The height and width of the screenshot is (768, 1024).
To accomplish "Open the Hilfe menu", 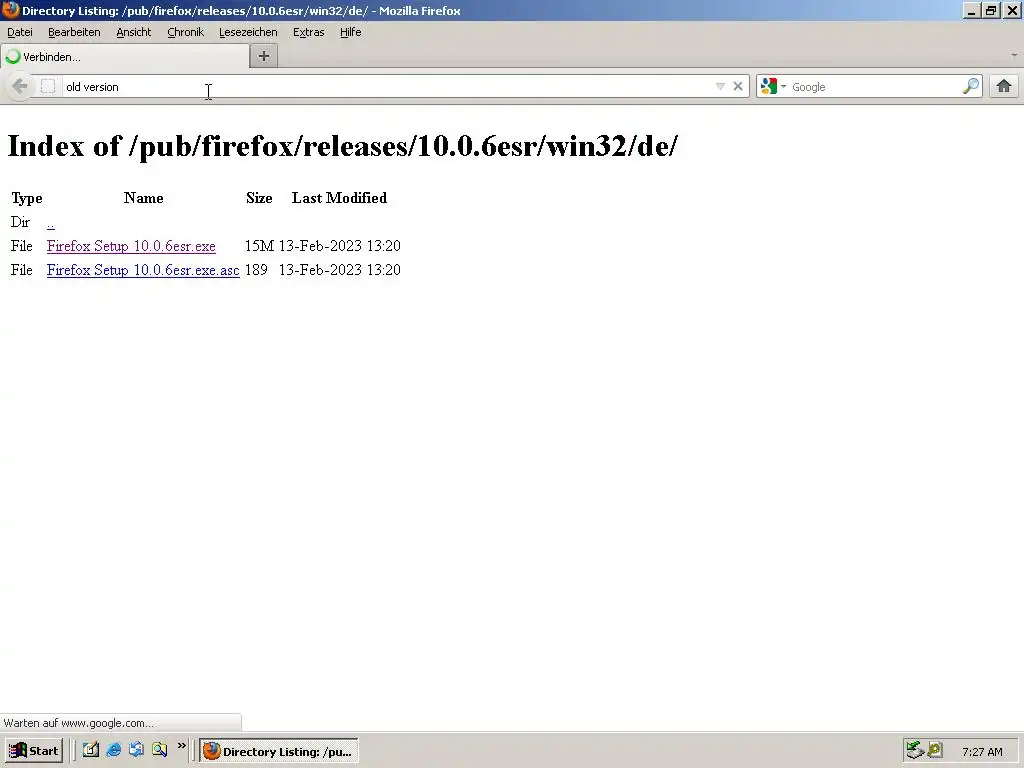I will (x=351, y=32).
